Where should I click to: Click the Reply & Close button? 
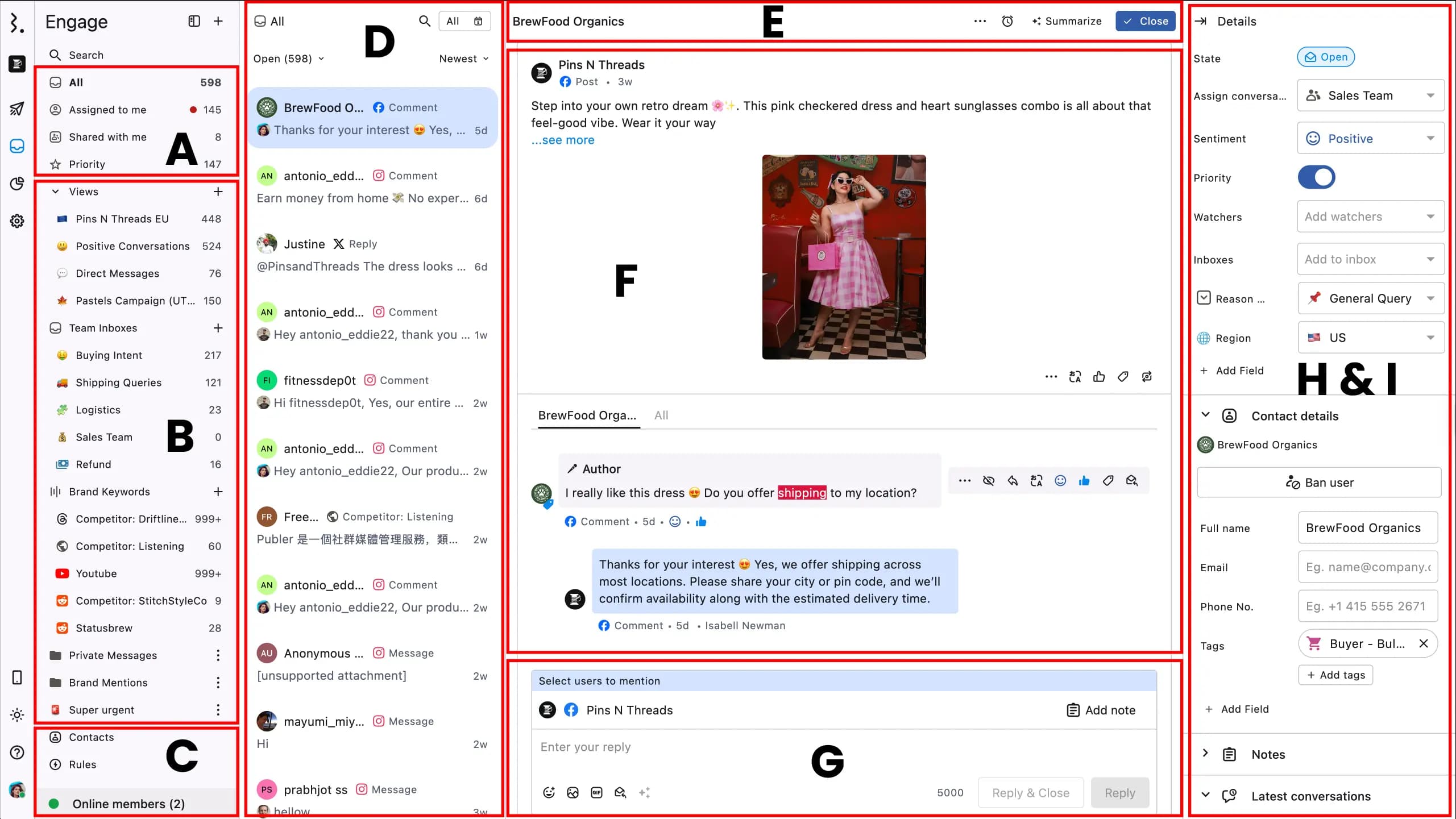[x=1030, y=793]
